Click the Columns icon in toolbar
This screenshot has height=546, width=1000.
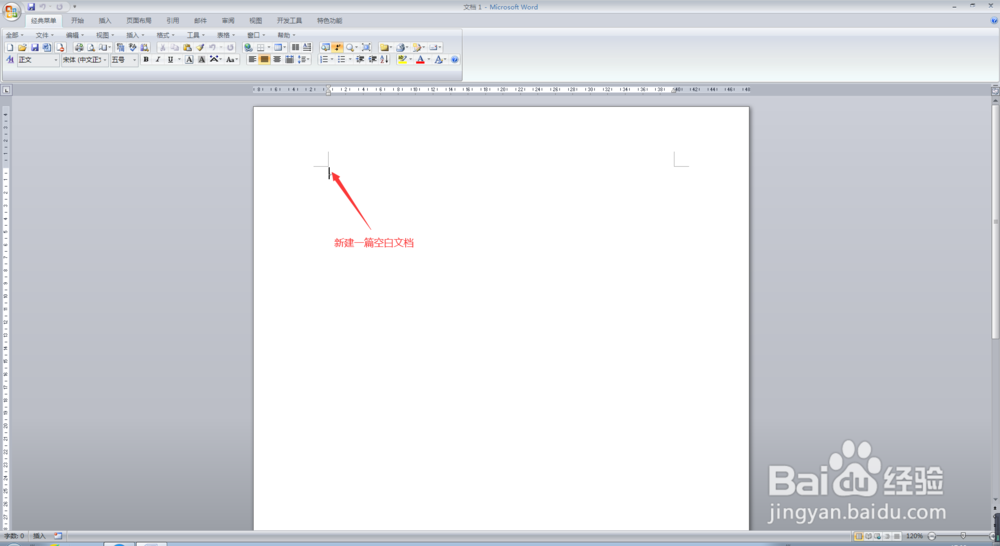(x=295, y=47)
